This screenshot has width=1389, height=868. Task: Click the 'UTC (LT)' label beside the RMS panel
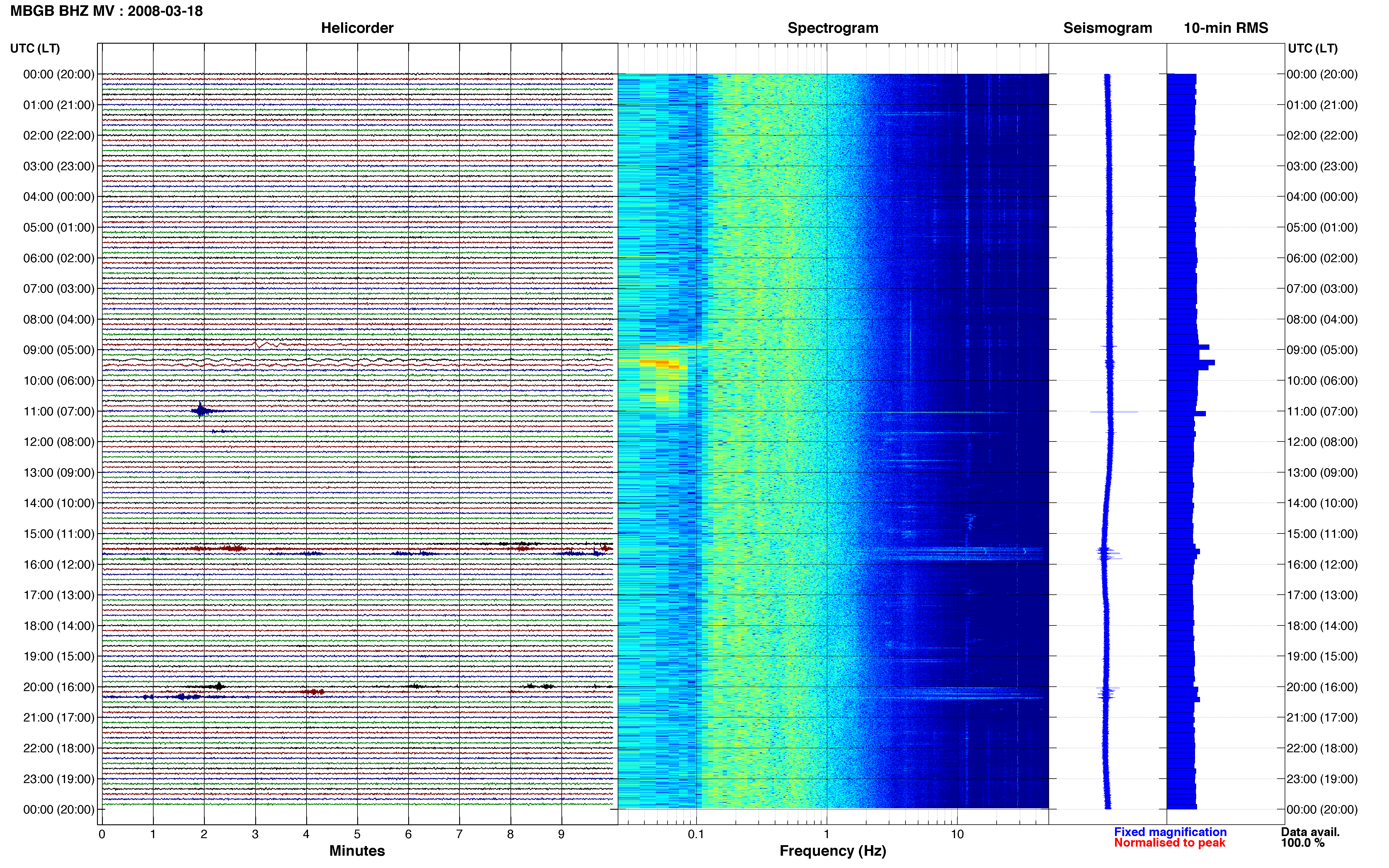click(1313, 48)
